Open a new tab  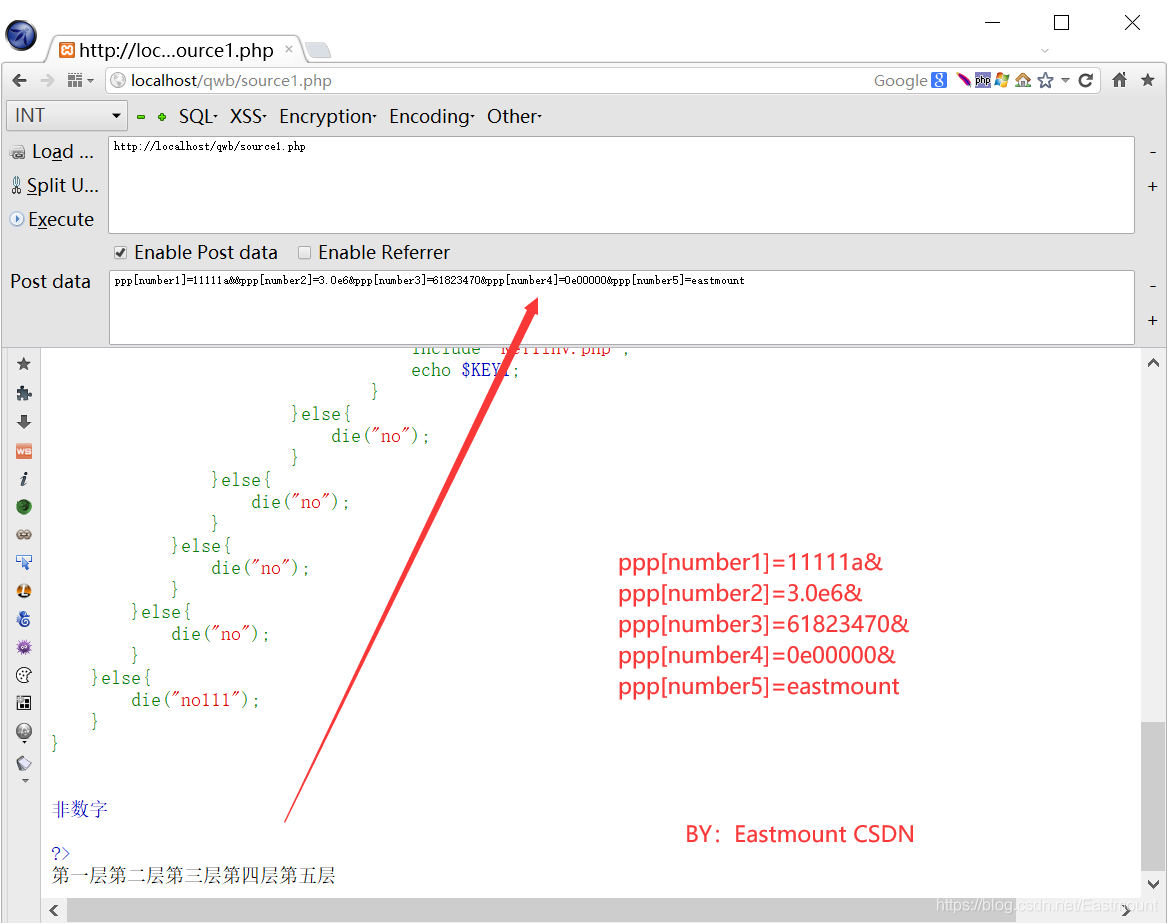point(319,51)
